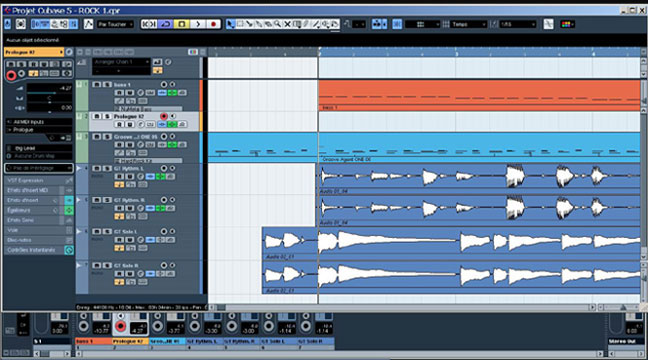The image size is (648, 360).
Task: Solo the Bass 1 track
Action: click(107, 84)
